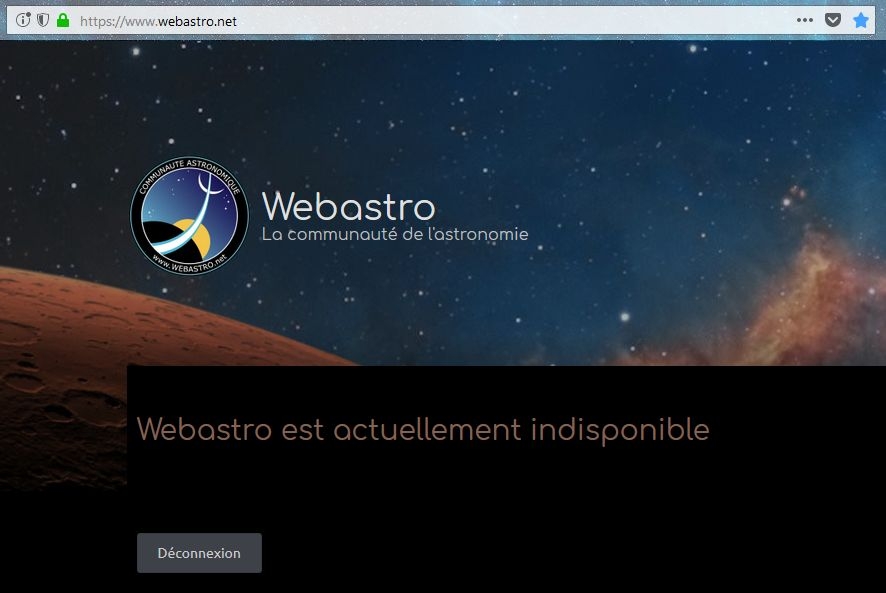The height and width of the screenshot is (593, 886).
Task: Click the Déconnexion button
Action: (x=199, y=553)
